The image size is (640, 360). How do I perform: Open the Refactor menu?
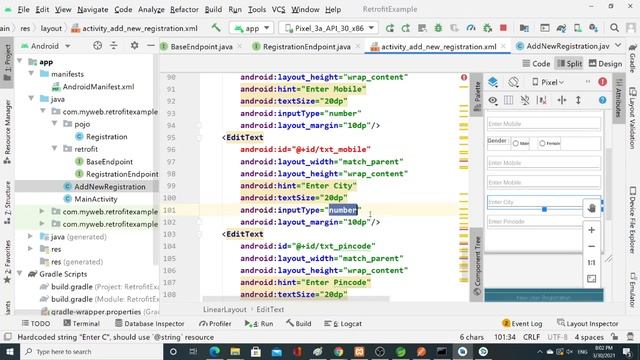point(184,9)
